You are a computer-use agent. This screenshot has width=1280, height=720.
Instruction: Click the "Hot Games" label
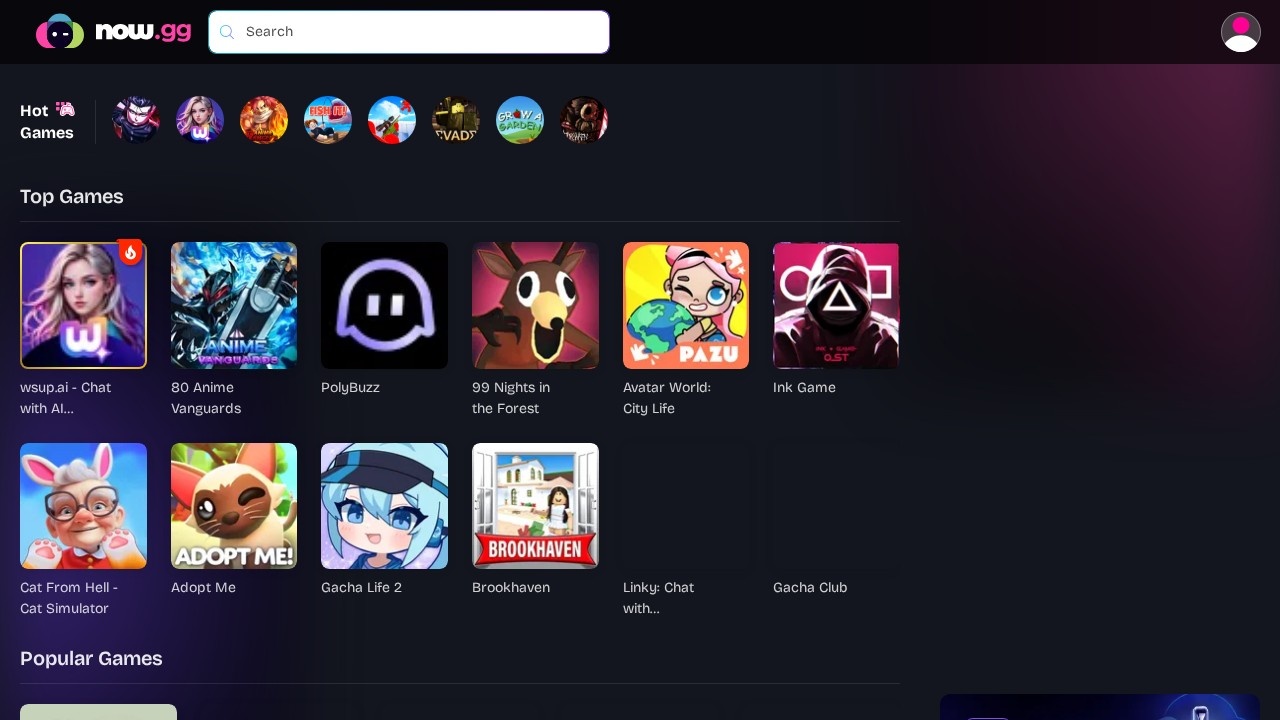pyautogui.click(x=47, y=121)
